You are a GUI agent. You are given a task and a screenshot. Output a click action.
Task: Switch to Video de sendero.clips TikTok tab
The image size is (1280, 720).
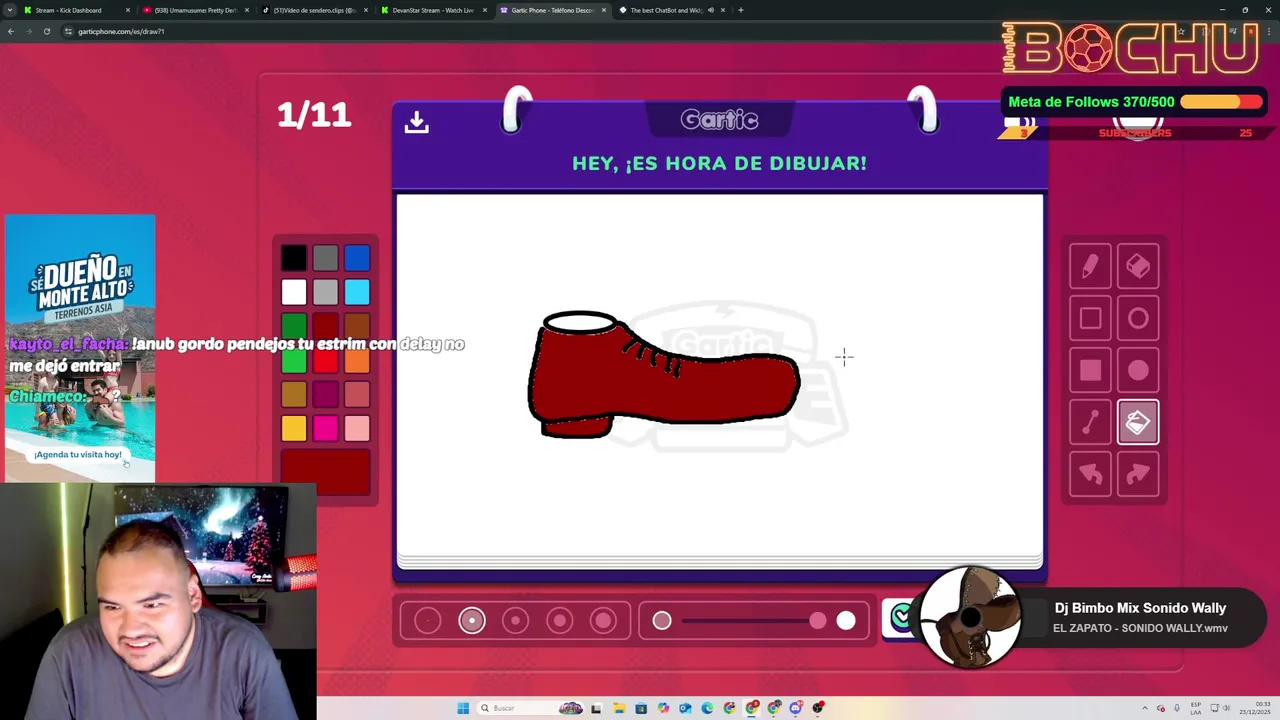[314, 10]
